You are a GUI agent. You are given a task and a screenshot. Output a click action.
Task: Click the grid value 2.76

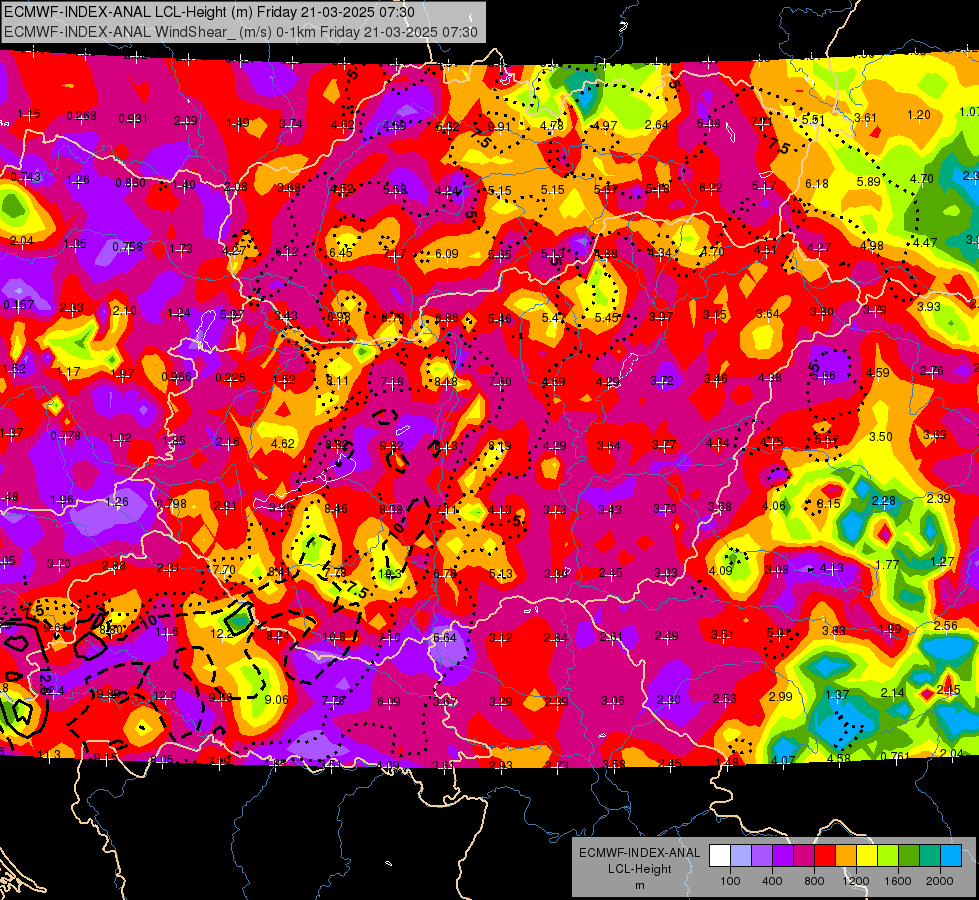click(932, 371)
